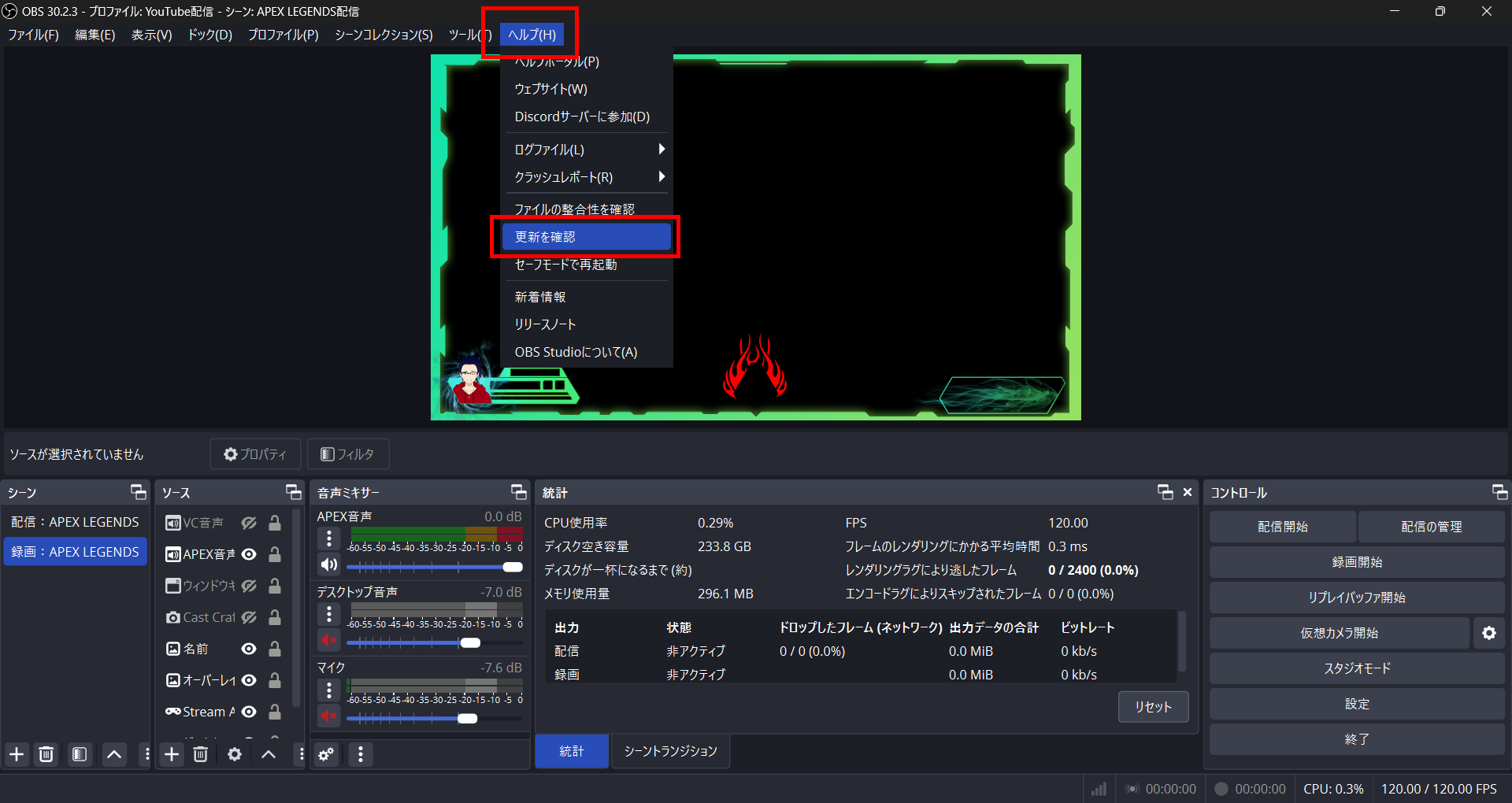The height and width of the screenshot is (803, 1512).
Task: Adjust the APEX音声 volume slider
Action: [435, 567]
